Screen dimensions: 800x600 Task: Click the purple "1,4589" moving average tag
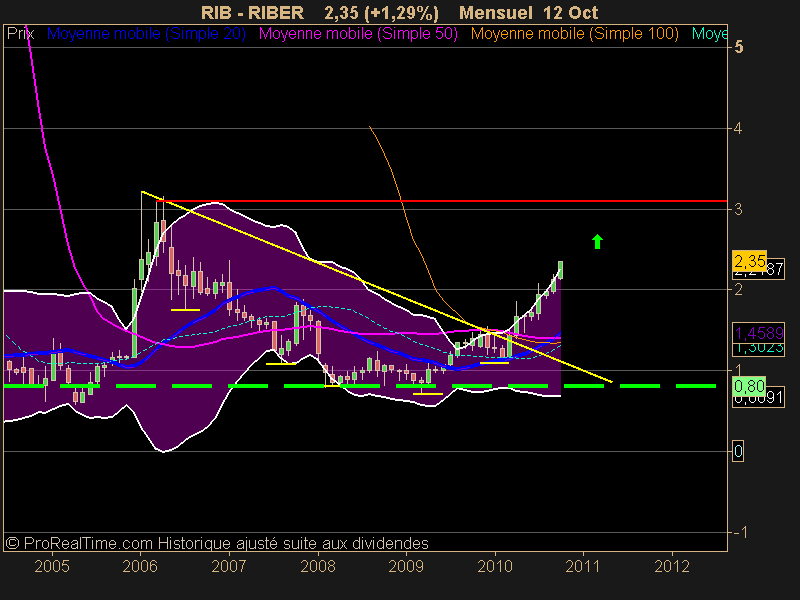point(759,333)
